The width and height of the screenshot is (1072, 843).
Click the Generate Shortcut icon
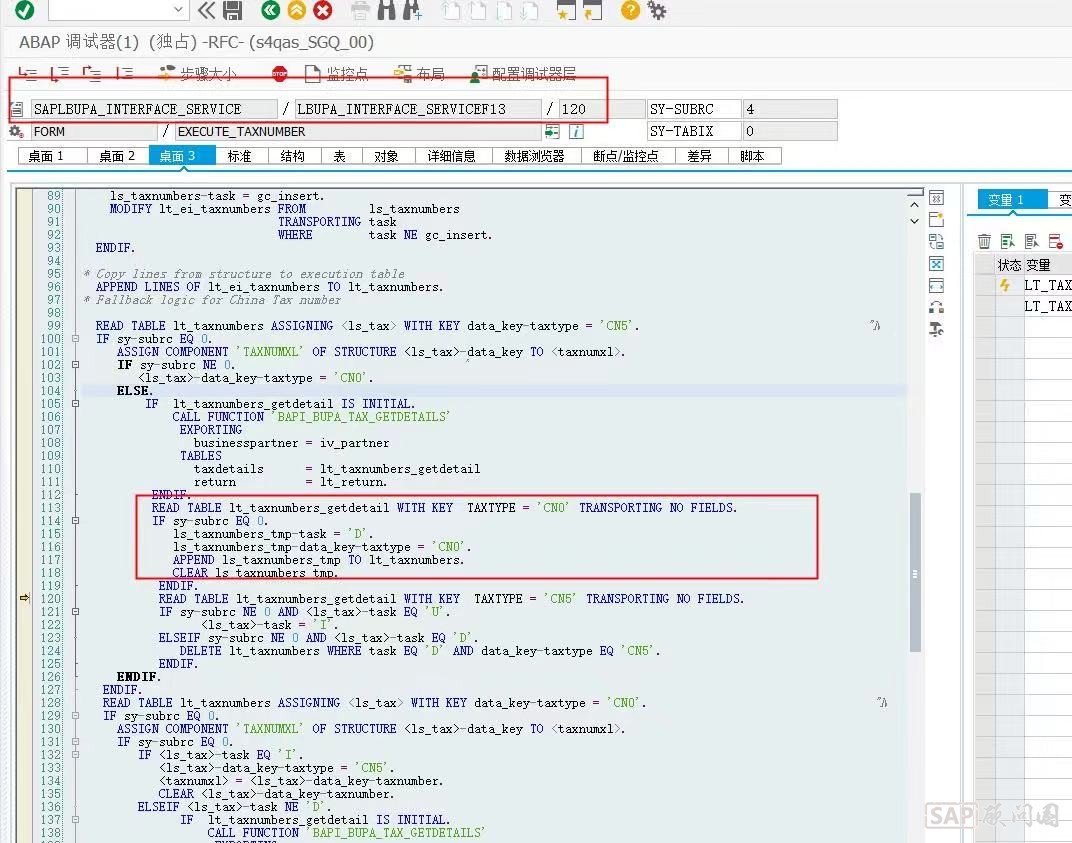point(592,10)
